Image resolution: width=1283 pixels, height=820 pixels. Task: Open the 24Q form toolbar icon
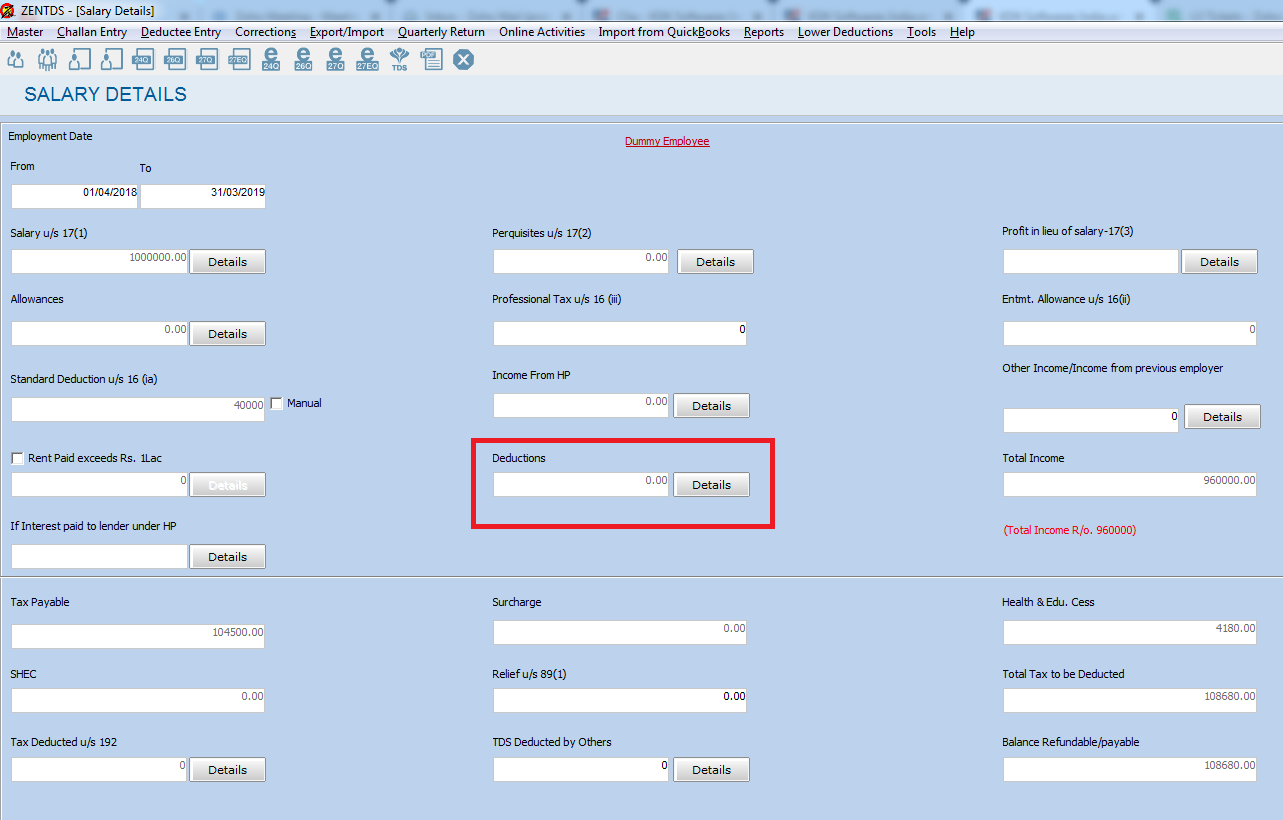pos(142,60)
